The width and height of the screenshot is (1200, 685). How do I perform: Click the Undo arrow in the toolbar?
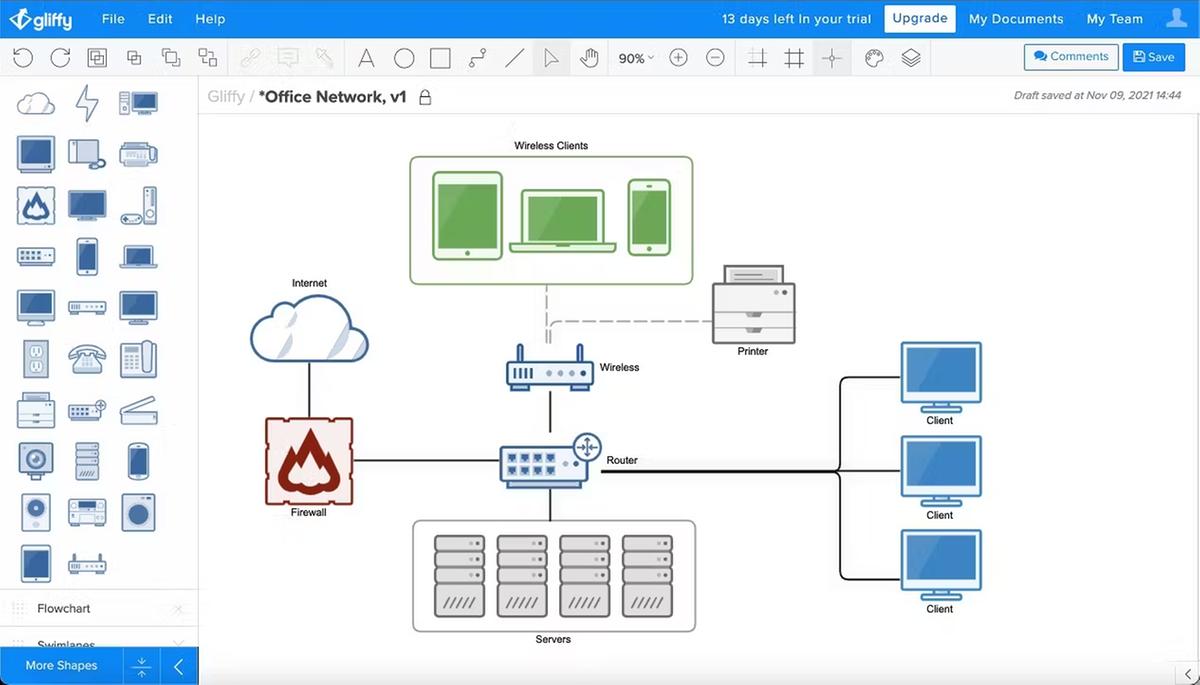point(23,58)
